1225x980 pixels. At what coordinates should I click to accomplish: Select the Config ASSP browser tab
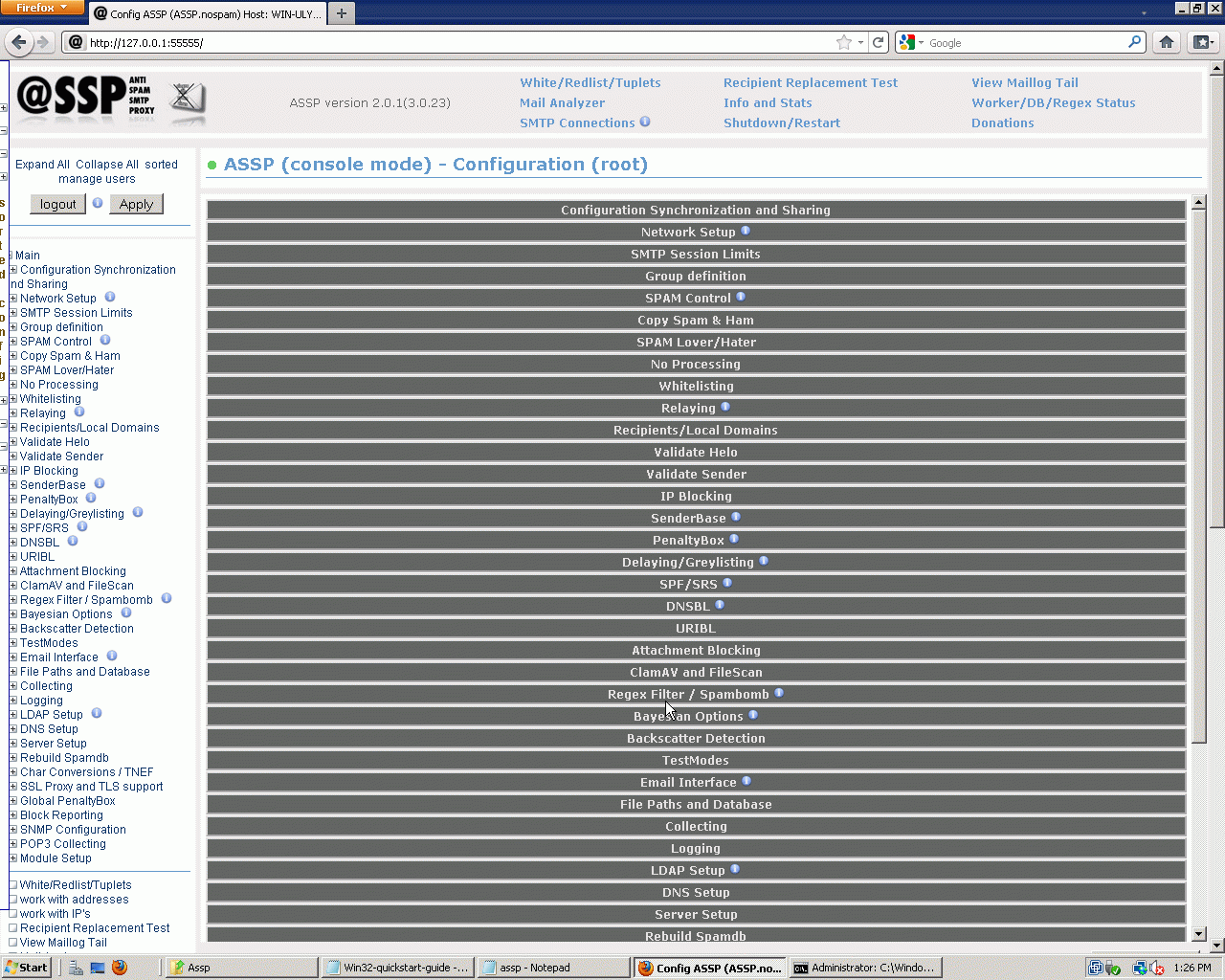[208, 14]
